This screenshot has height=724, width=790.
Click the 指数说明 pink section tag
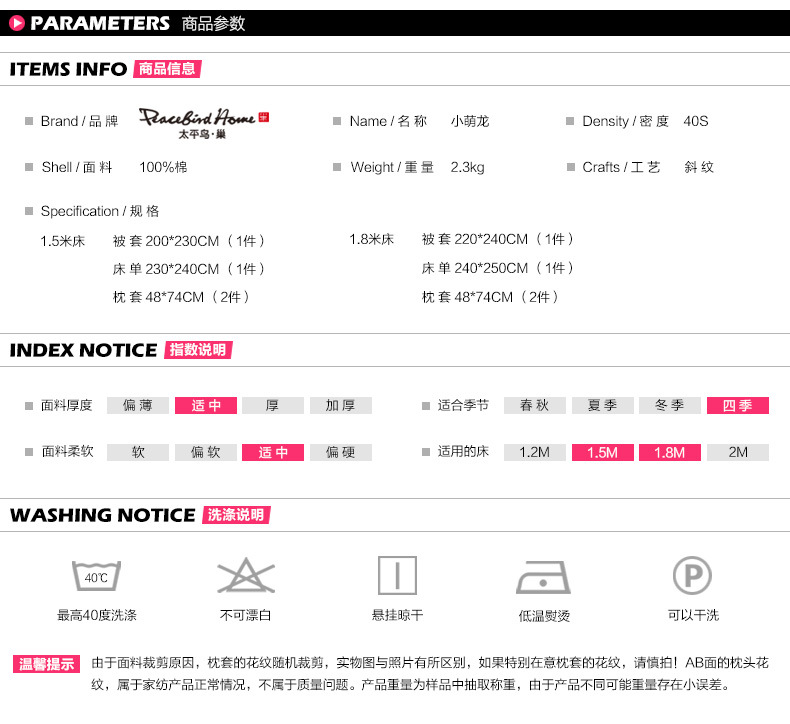tap(198, 350)
